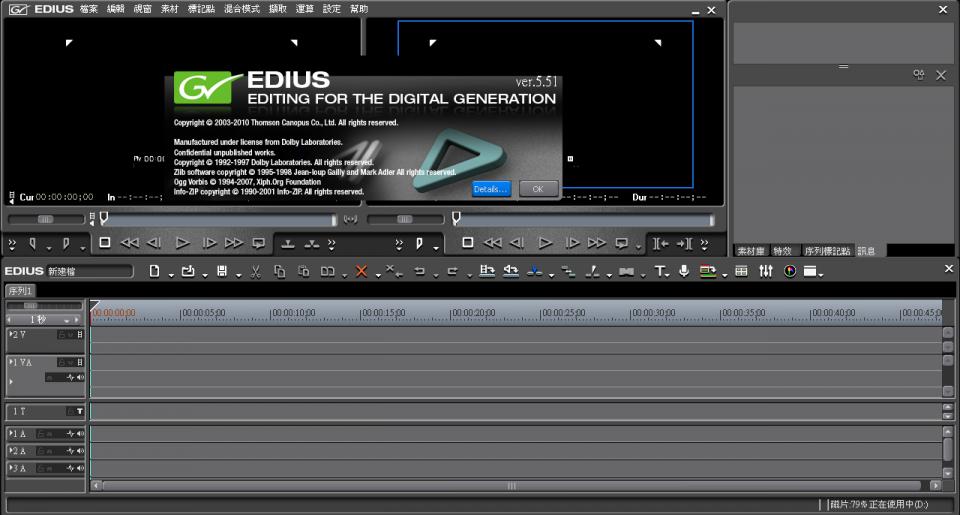The image size is (960, 515).
Task: Open dropdown arrow beside Save icon
Action: [x=238, y=275]
